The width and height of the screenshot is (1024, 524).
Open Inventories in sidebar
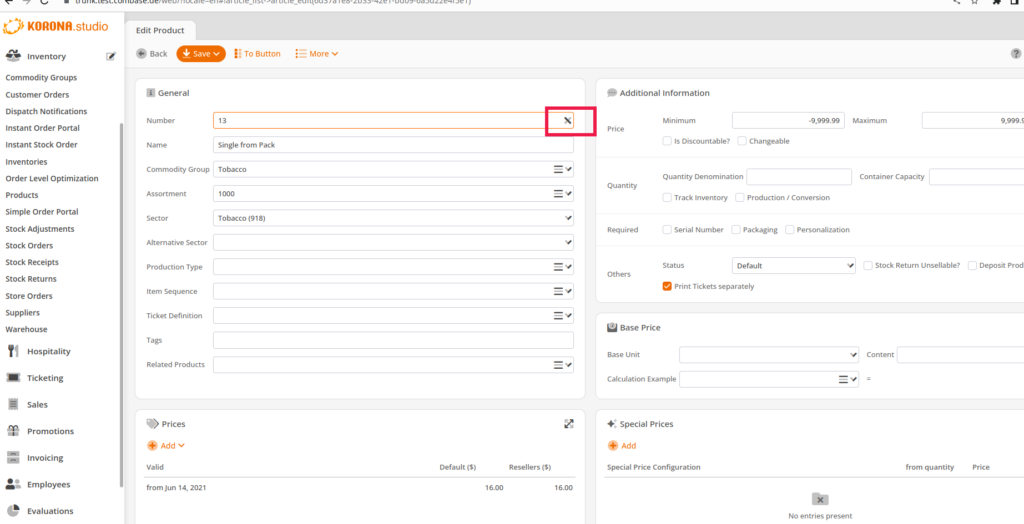click(26, 161)
